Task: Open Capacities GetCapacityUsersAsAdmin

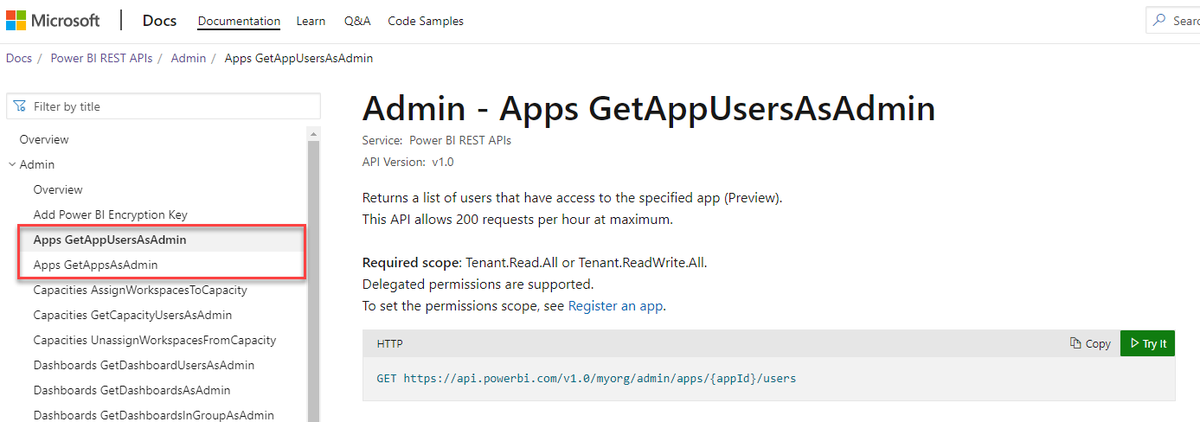Action: click(132, 315)
